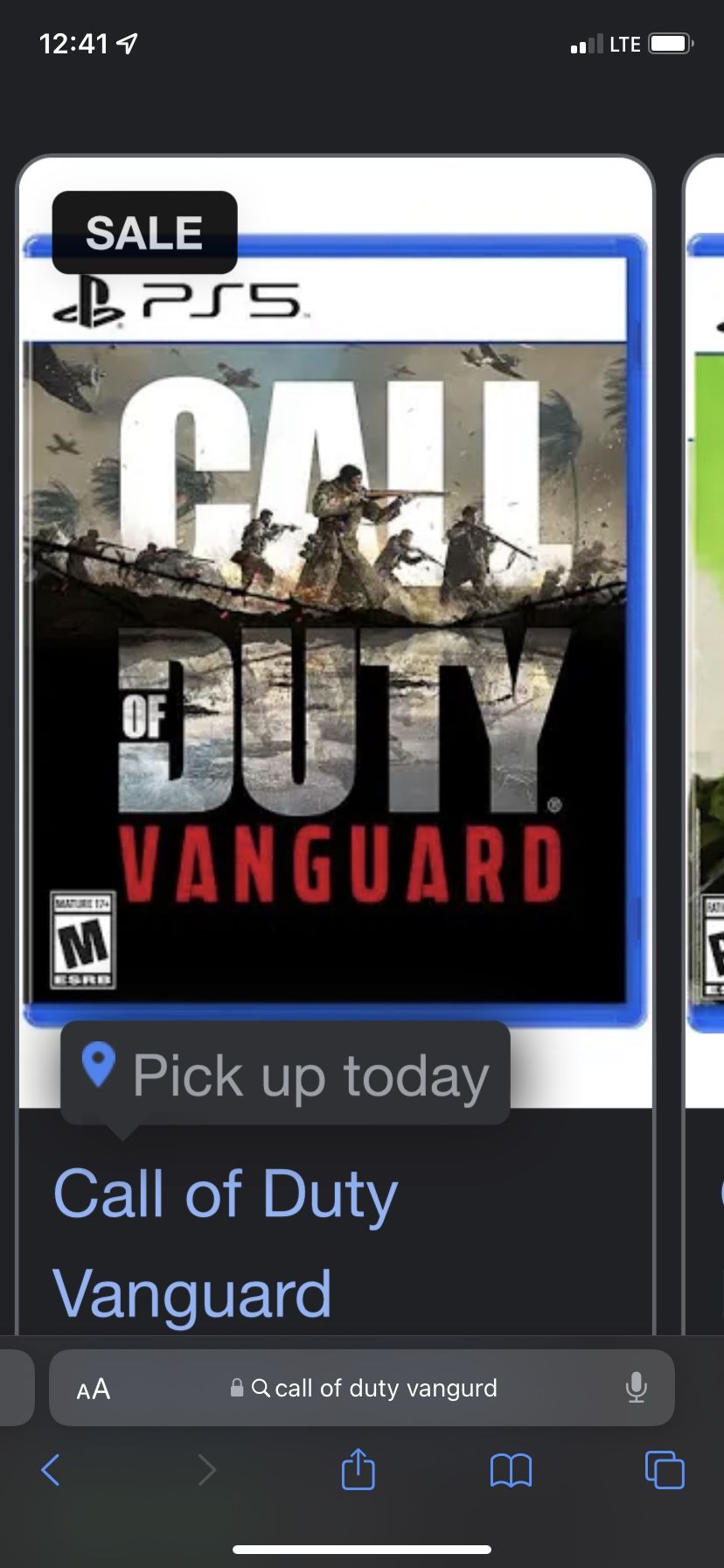Tap the address bar search field

(362, 1388)
